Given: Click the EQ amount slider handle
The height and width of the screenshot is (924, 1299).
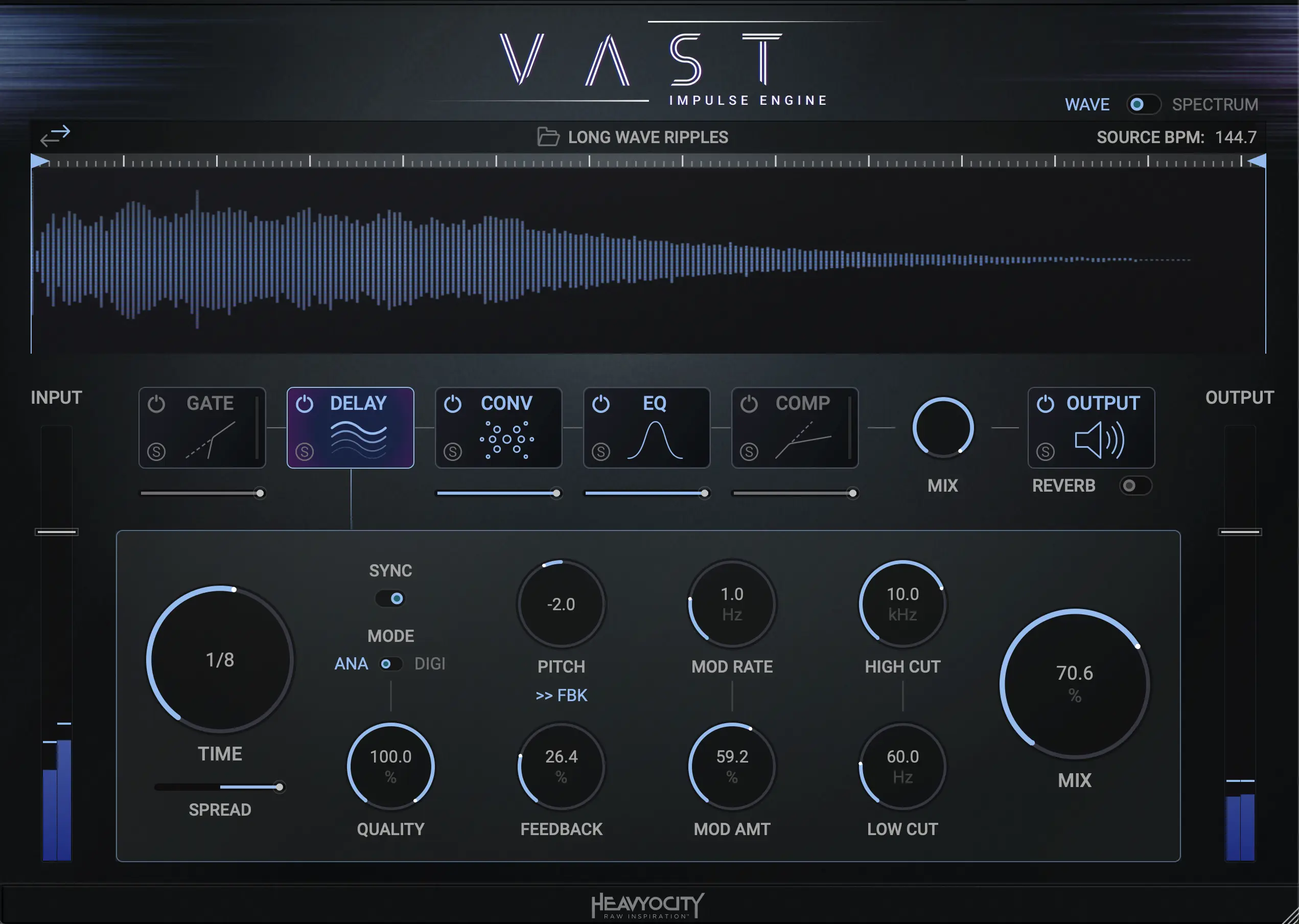Looking at the screenshot, I should click(704, 493).
